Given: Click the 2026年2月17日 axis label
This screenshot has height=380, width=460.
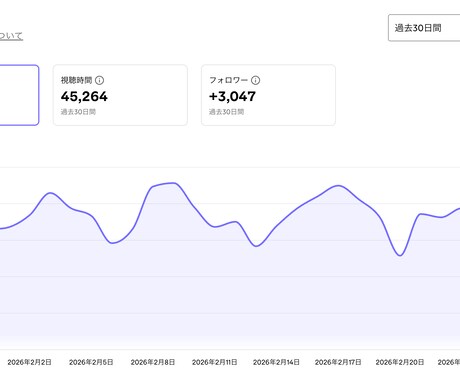Looking at the screenshot, I should tap(338, 362).
